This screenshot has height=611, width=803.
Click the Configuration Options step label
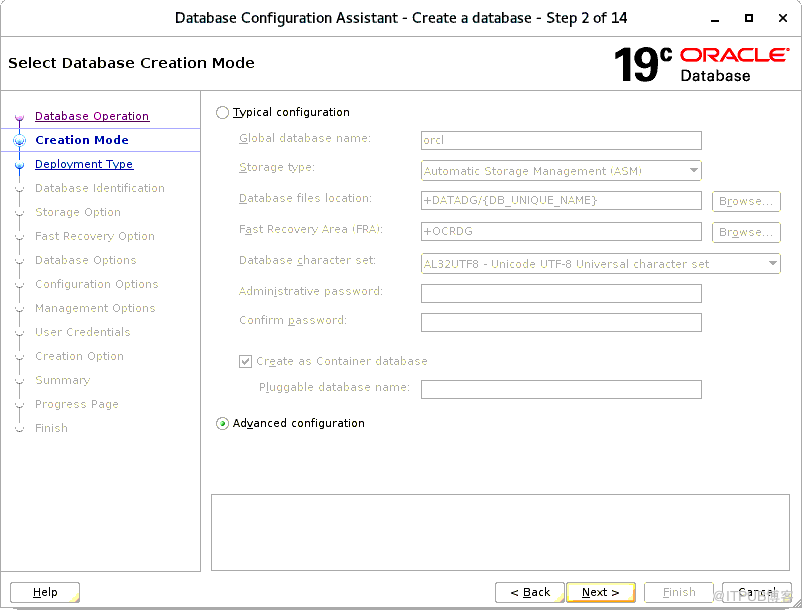(x=96, y=284)
